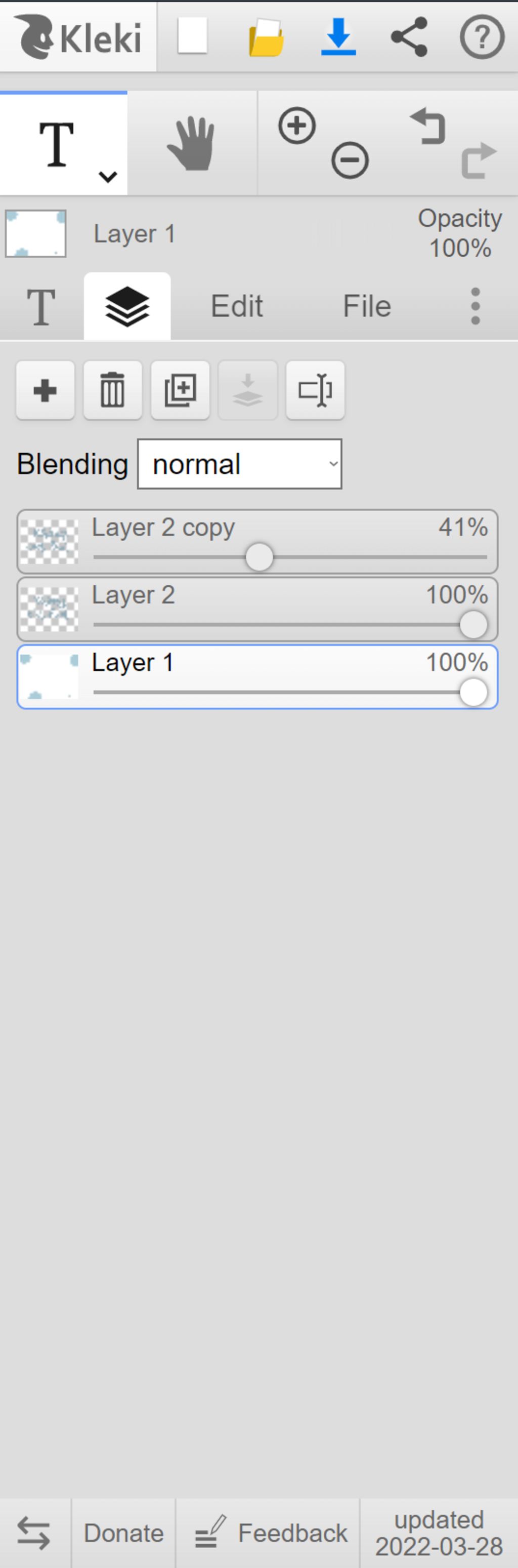The height and width of the screenshot is (1568, 518).
Task: Rename the layer with the text-cursor icon
Action: pyautogui.click(x=316, y=390)
